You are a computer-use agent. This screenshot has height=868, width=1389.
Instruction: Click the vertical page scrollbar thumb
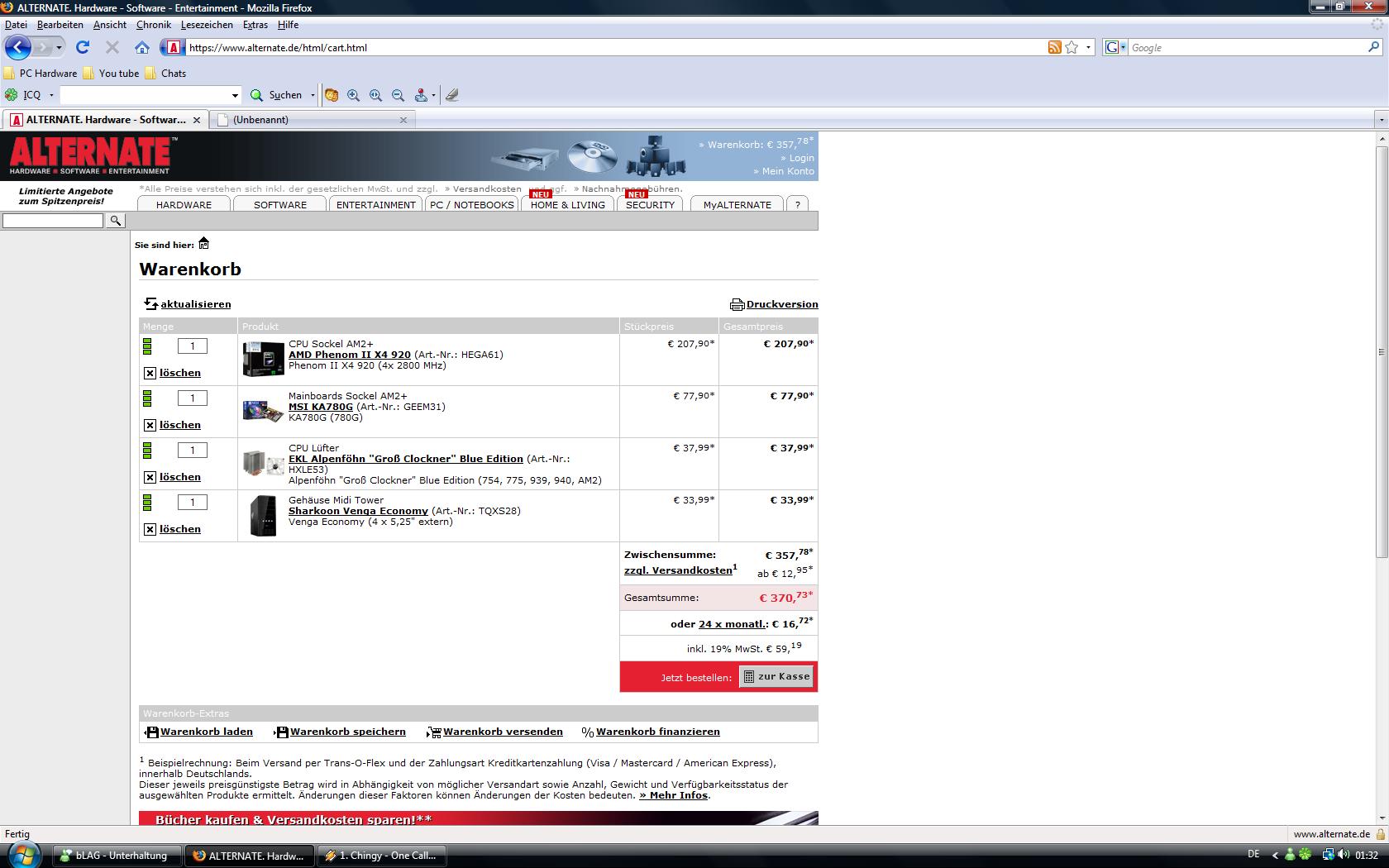1382,352
